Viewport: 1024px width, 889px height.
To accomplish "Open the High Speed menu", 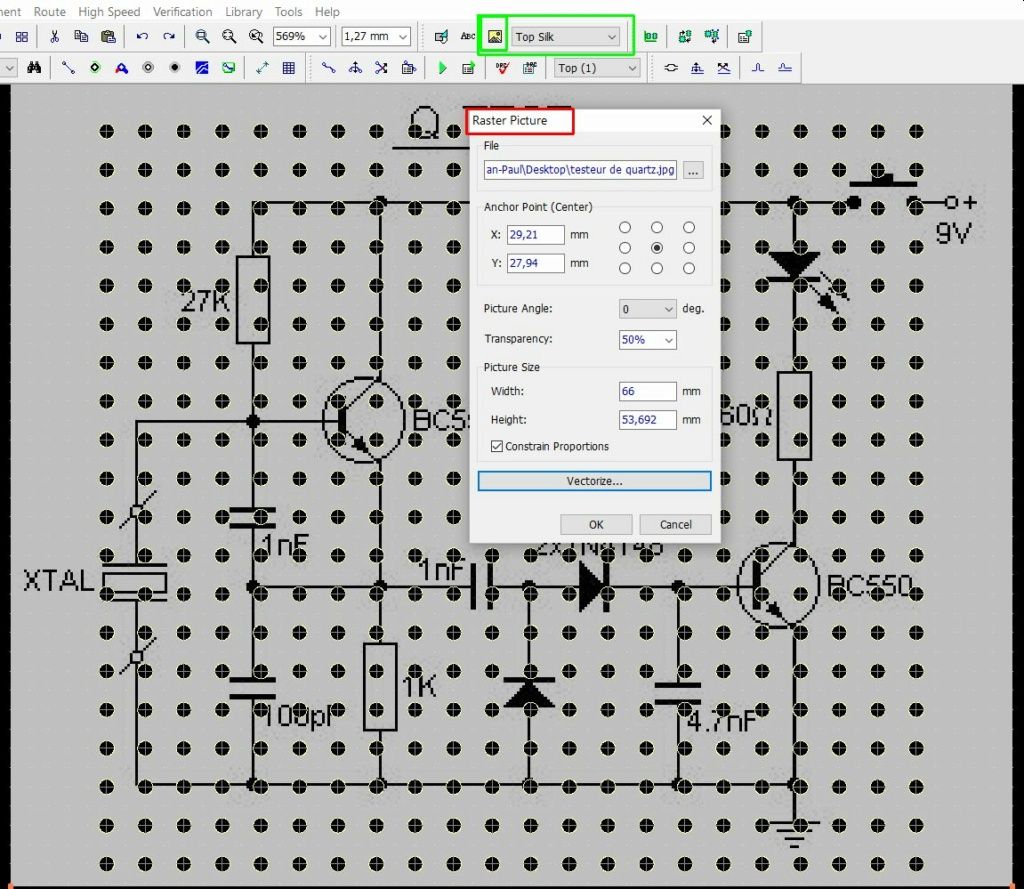I will coord(109,12).
